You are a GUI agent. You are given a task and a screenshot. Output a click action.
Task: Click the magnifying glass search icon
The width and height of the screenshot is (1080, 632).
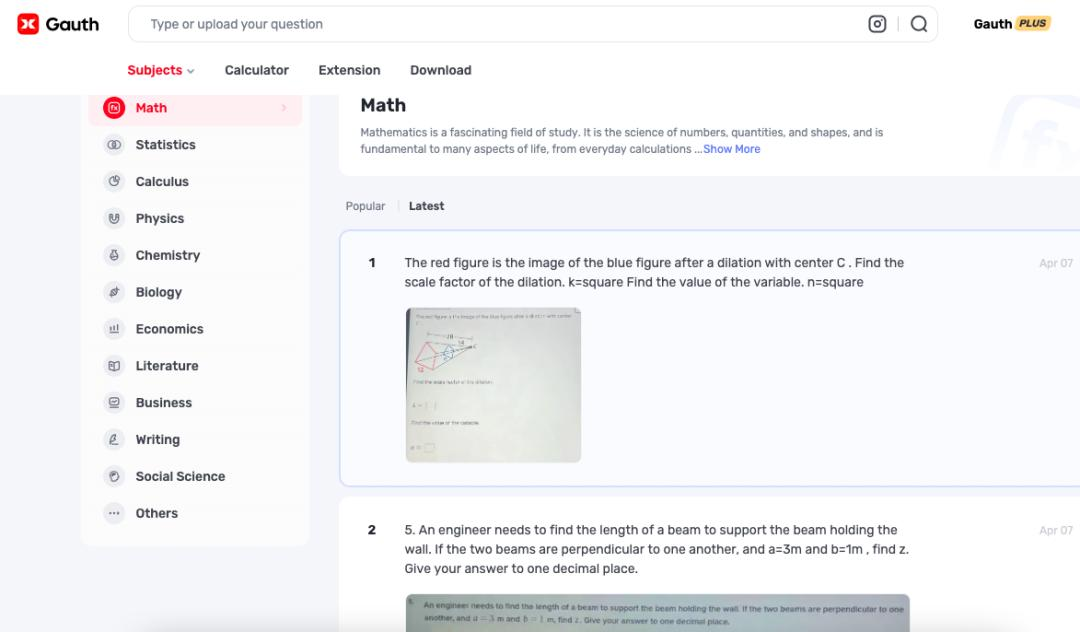click(919, 24)
